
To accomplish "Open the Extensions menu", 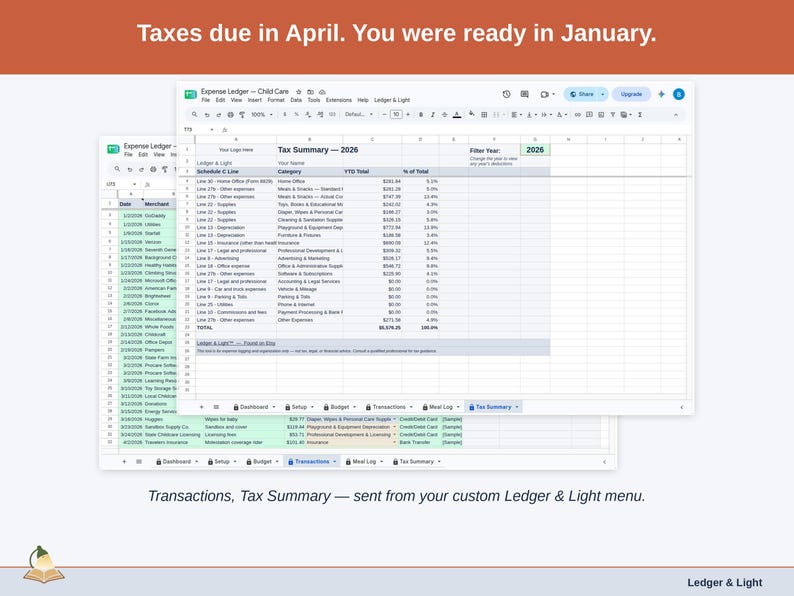I will point(339,100).
